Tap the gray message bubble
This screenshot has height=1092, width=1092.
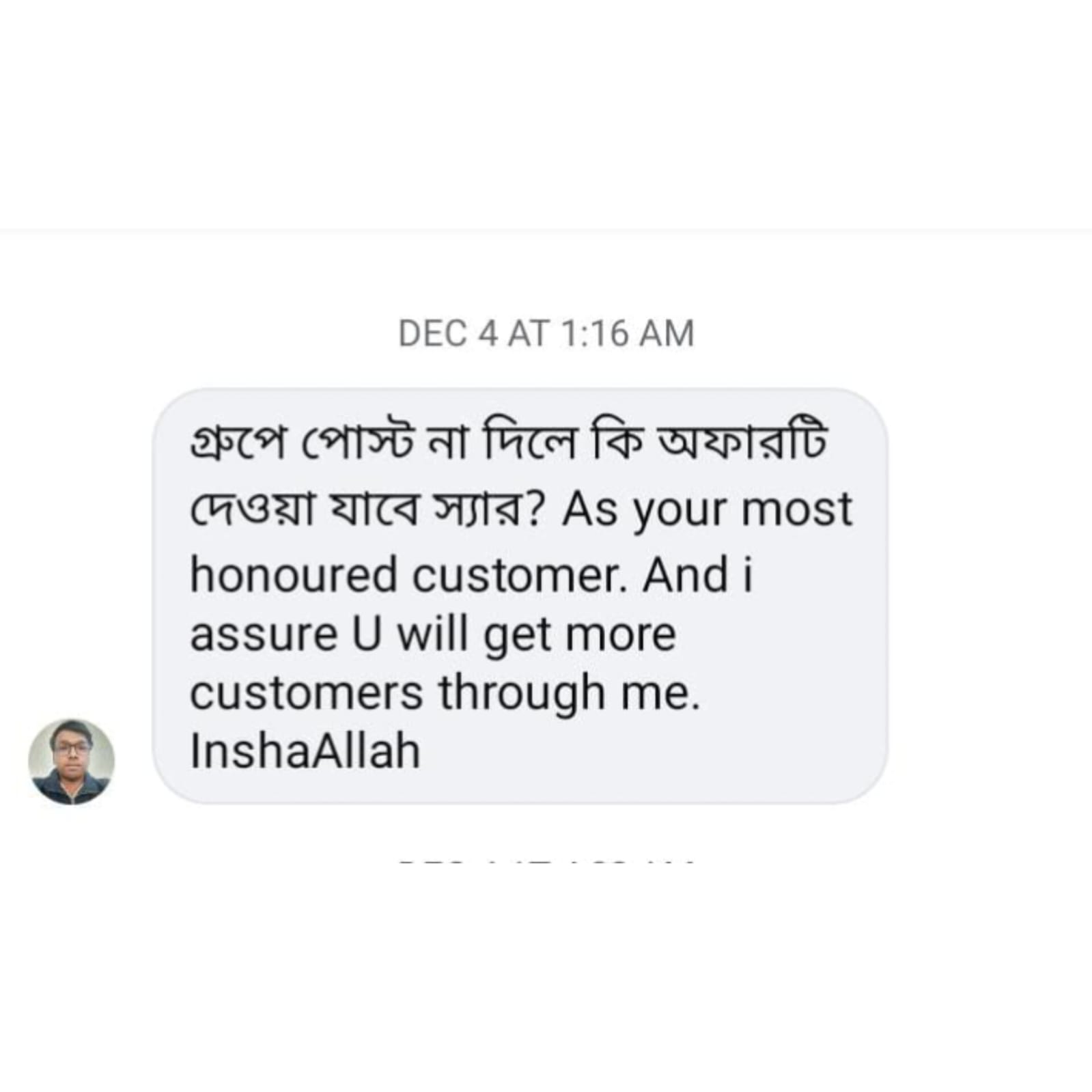pos(520,596)
